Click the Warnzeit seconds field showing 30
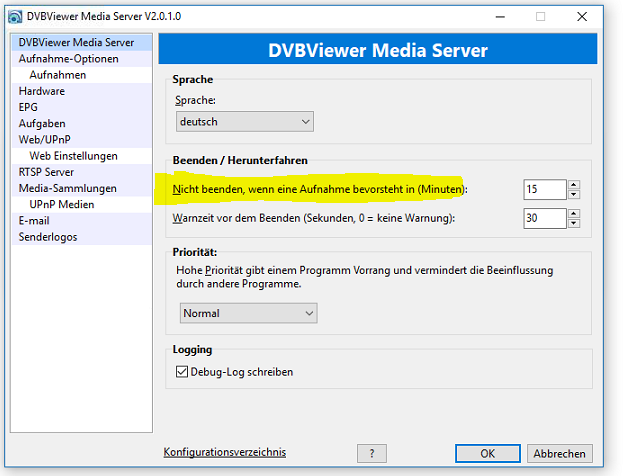Screen dimensions: 633x476 [x=545, y=218]
